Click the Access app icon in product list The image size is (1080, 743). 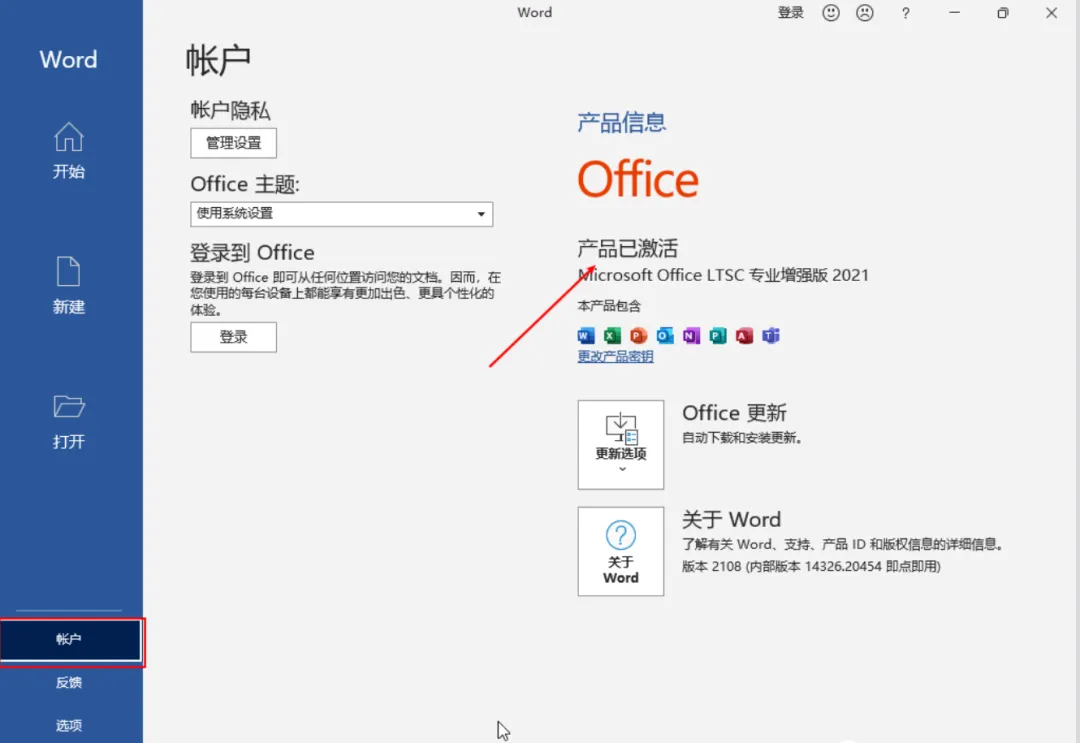(x=744, y=335)
